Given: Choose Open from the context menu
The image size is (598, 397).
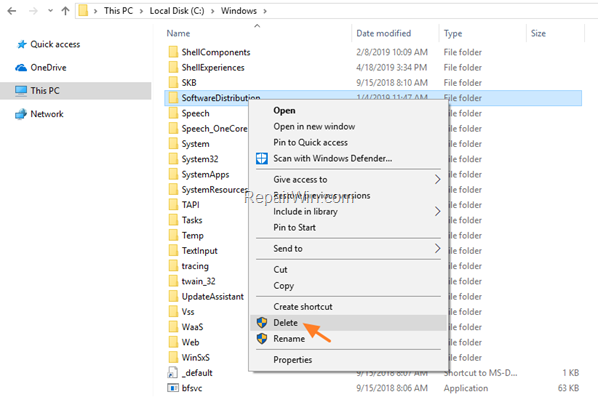Looking at the screenshot, I should [x=348, y=111].
